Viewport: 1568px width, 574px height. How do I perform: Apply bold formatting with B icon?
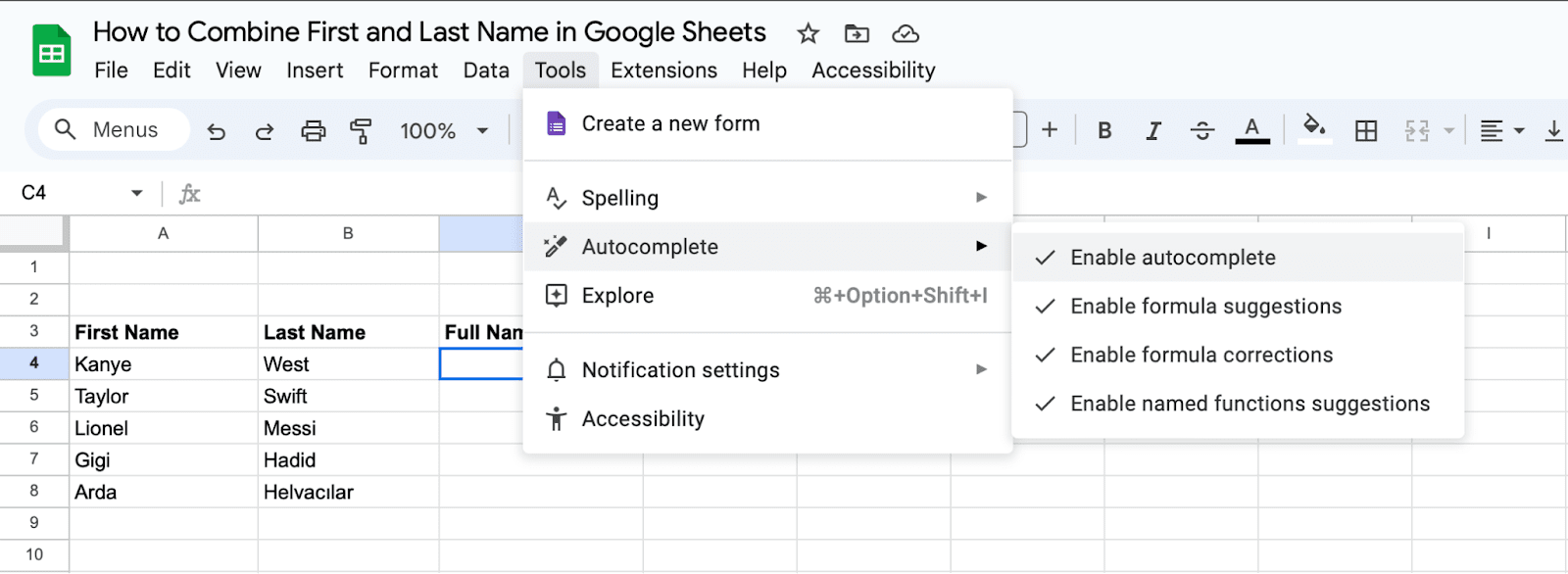pyautogui.click(x=1104, y=131)
